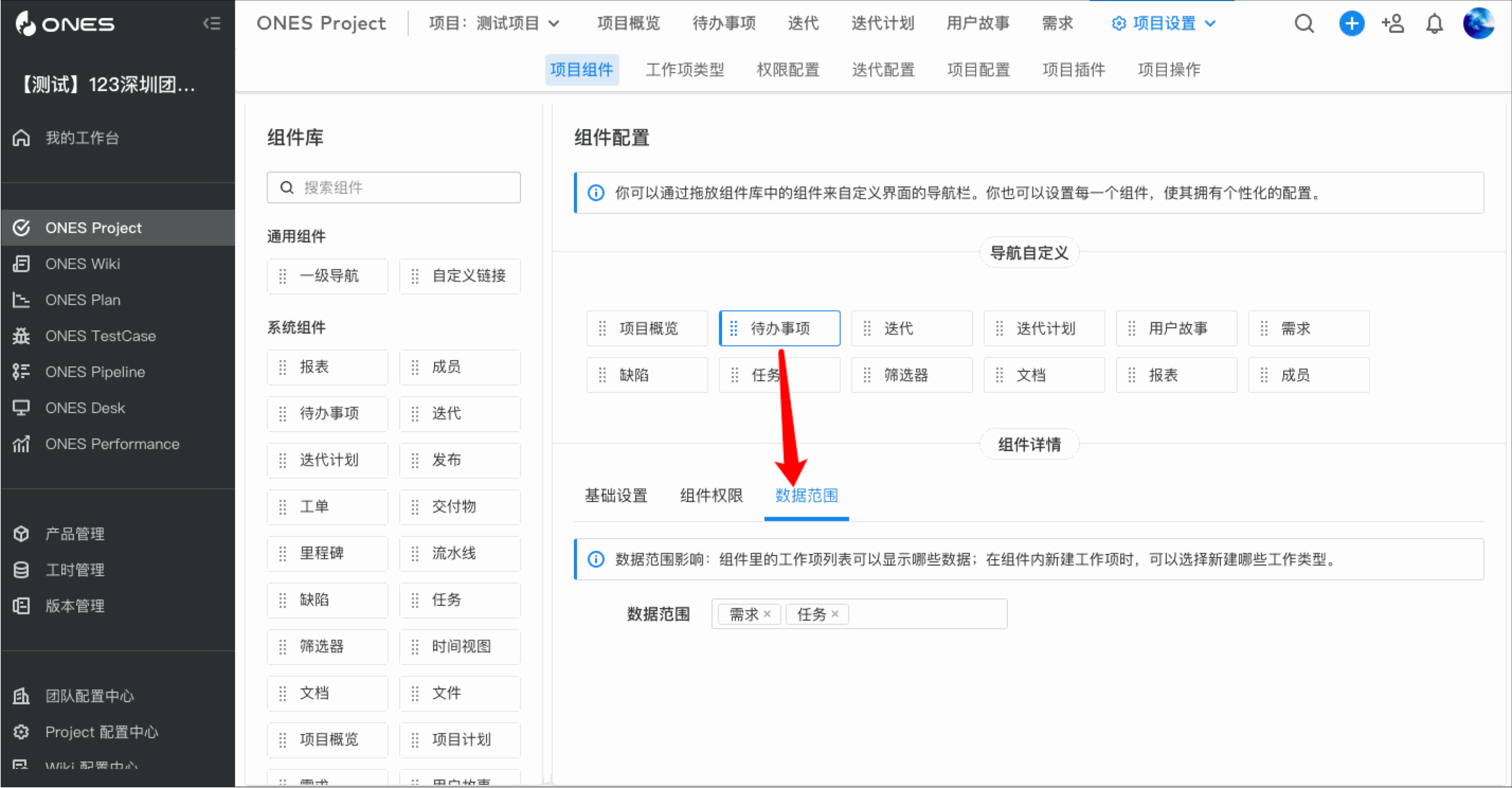The height and width of the screenshot is (788, 1512).
Task: Select 迭代计划 in the navigation customization
Action: tap(1044, 328)
